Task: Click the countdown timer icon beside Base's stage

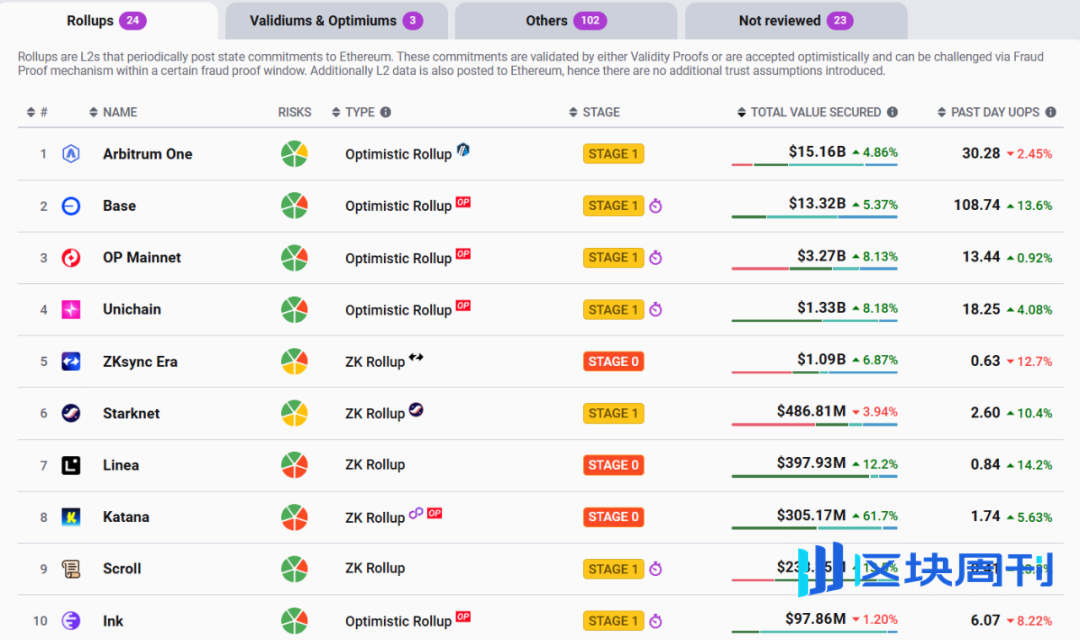Action: click(656, 205)
